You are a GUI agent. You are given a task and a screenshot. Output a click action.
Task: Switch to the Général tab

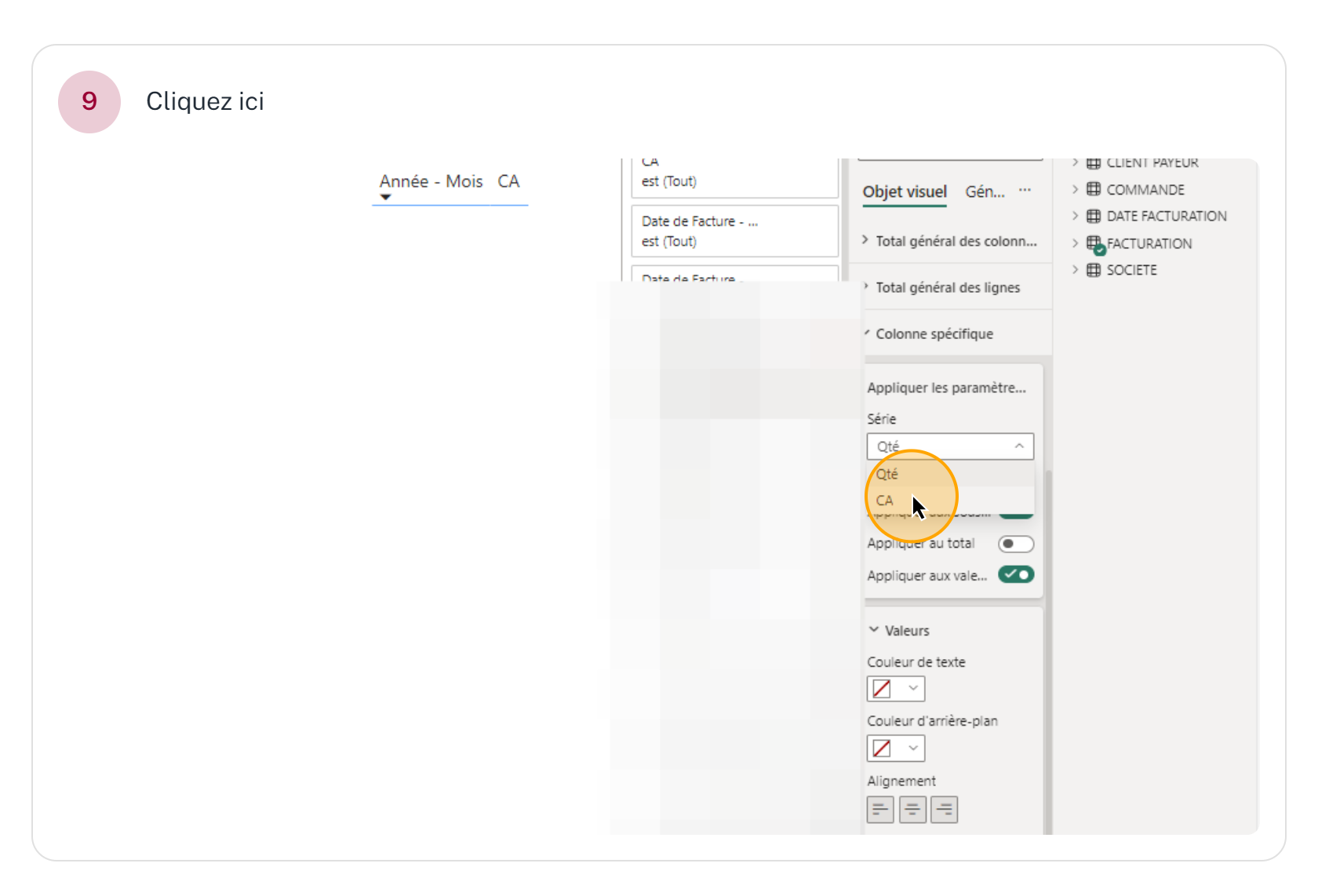[985, 191]
